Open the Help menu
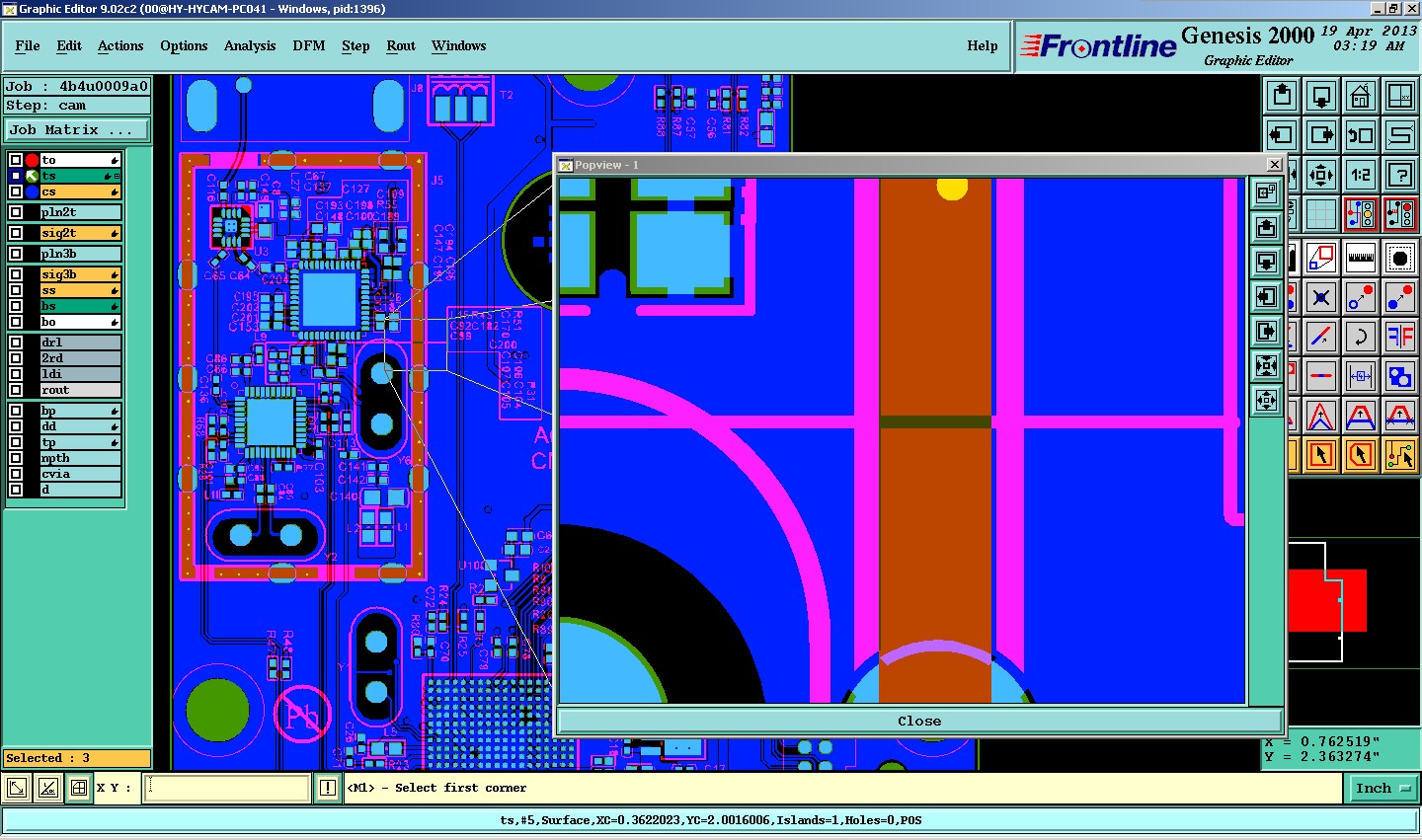Image resolution: width=1422 pixels, height=840 pixels. [x=983, y=45]
